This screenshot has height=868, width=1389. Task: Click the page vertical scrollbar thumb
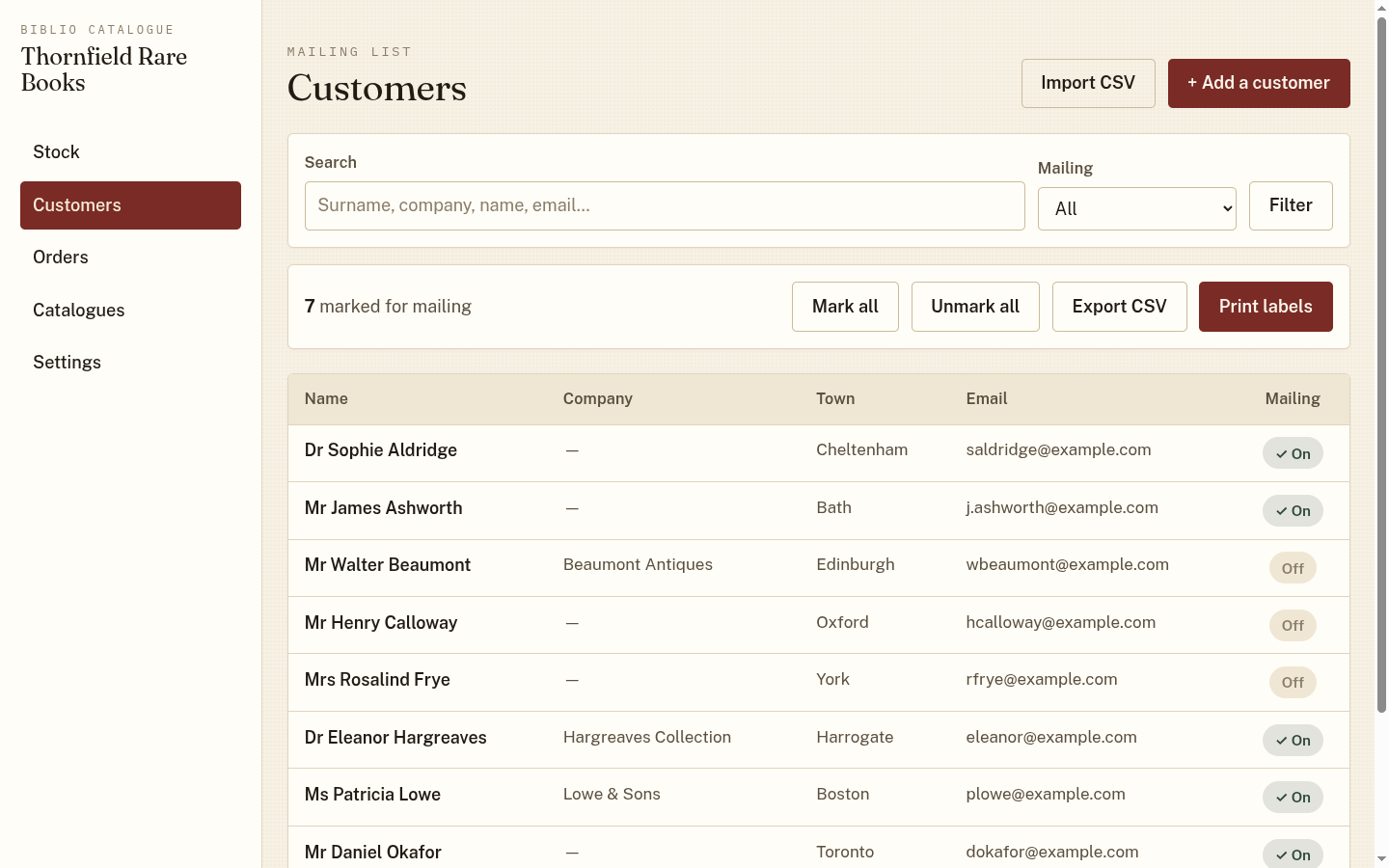[x=1381, y=365]
